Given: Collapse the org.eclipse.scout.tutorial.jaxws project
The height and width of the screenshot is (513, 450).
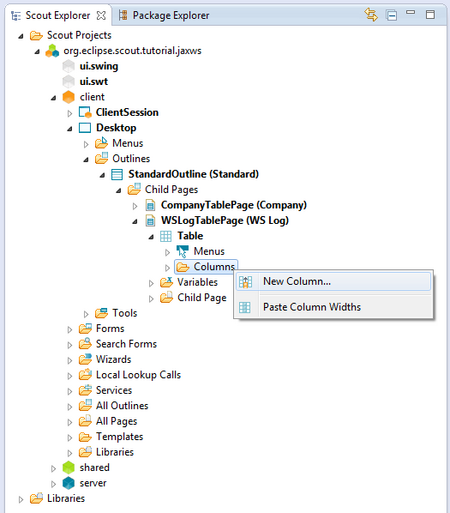Looking at the screenshot, I should click(37, 52).
